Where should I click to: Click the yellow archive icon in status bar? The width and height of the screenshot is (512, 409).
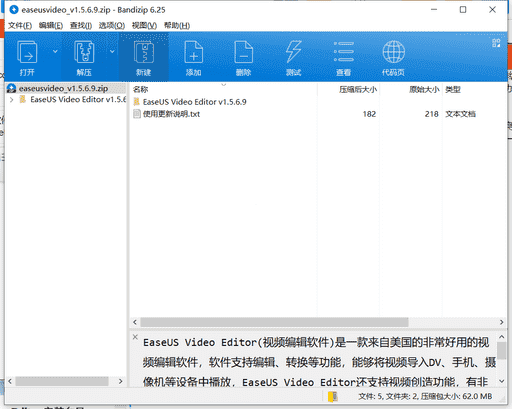[333, 396]
